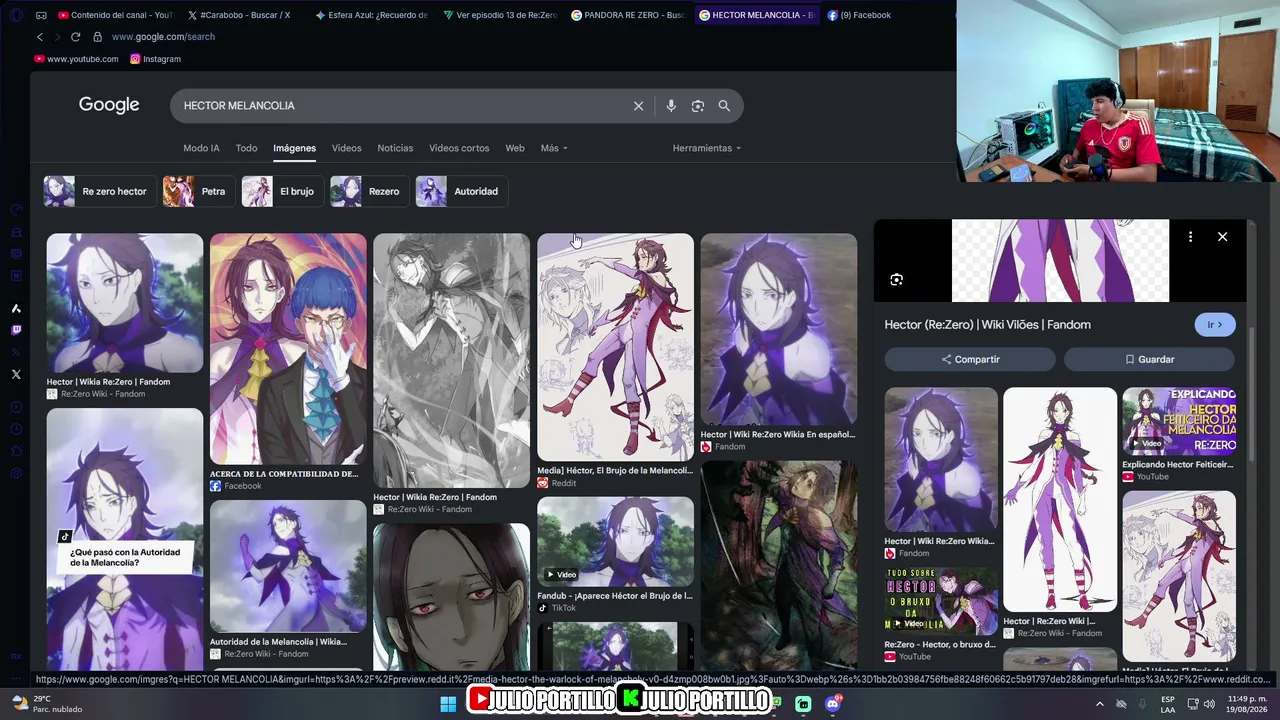
Task: Save the image with Guardar
Action: [1149, 359]
